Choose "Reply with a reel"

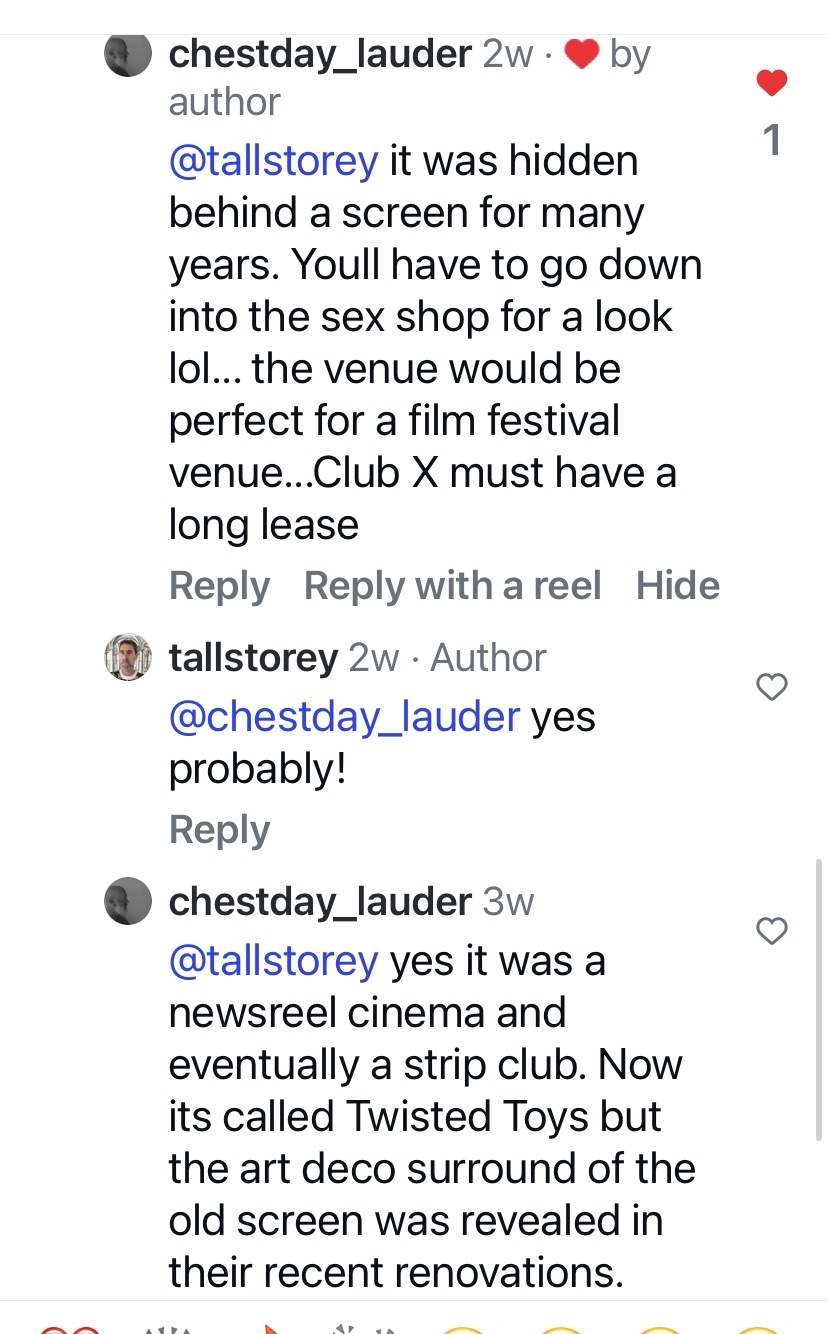(452, 586)
